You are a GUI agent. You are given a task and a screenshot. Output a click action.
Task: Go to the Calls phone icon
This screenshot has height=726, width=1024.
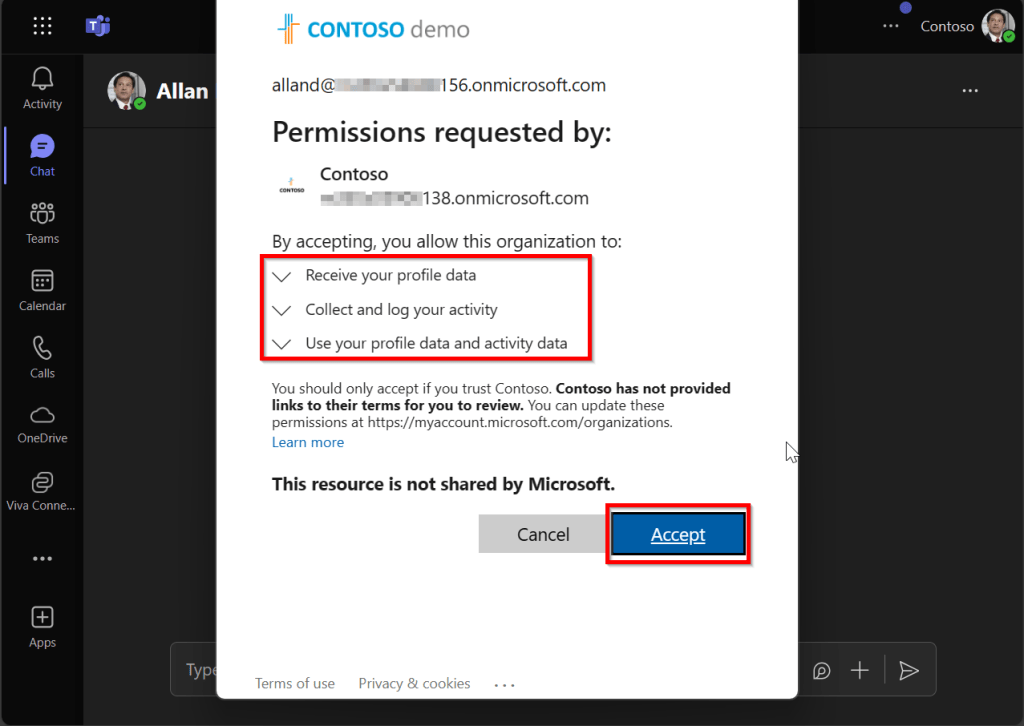42,348
